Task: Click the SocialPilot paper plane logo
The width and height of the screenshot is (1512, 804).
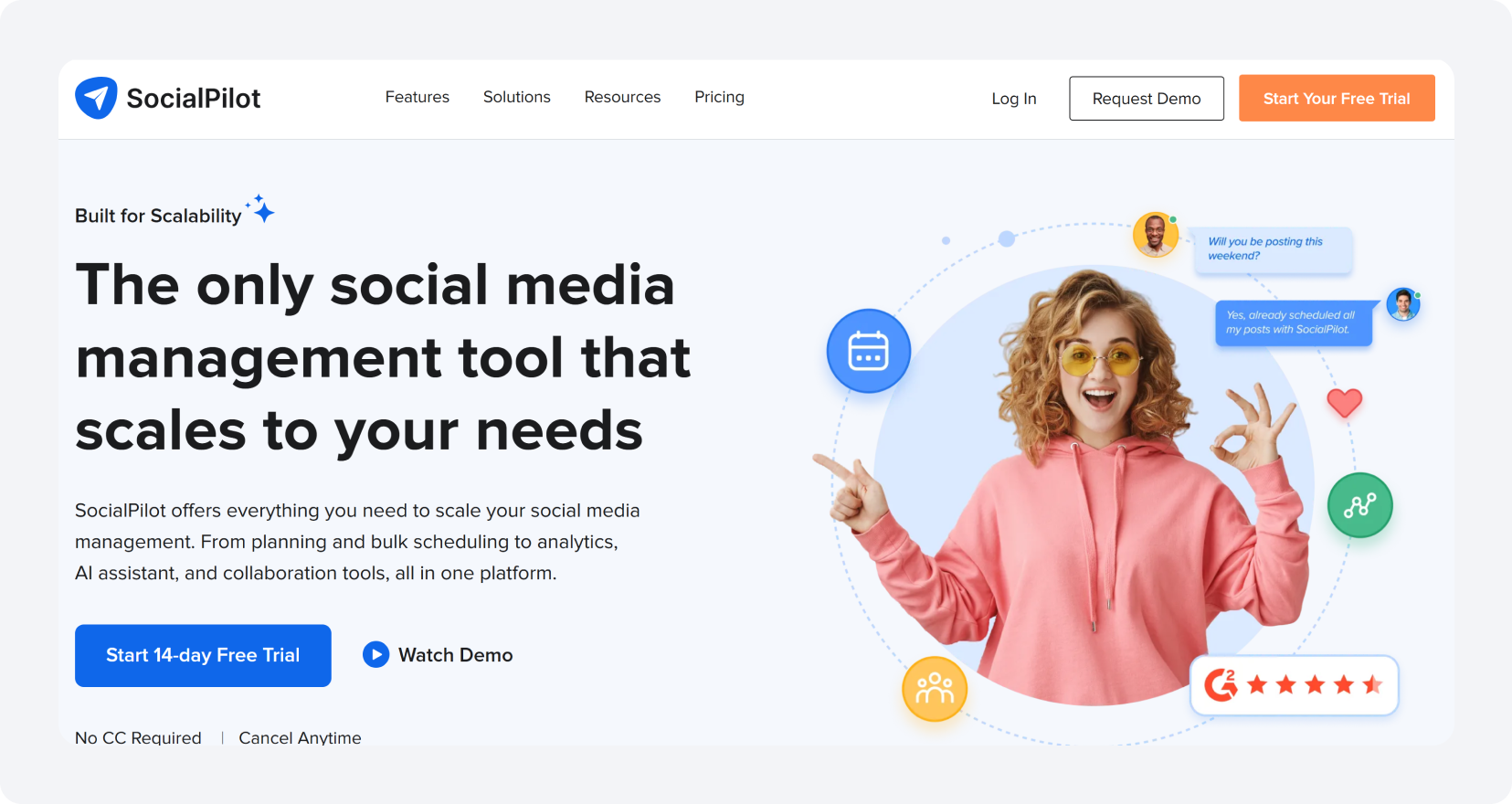Action: [96, 98]
